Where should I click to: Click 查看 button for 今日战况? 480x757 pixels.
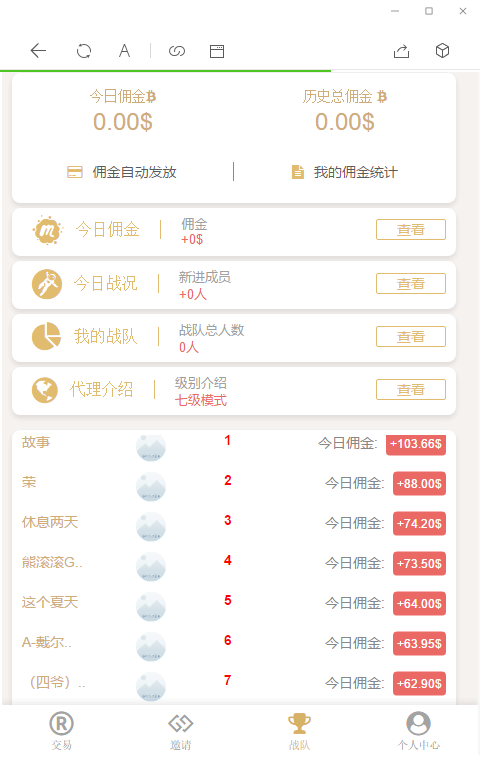tap(411, 283)
